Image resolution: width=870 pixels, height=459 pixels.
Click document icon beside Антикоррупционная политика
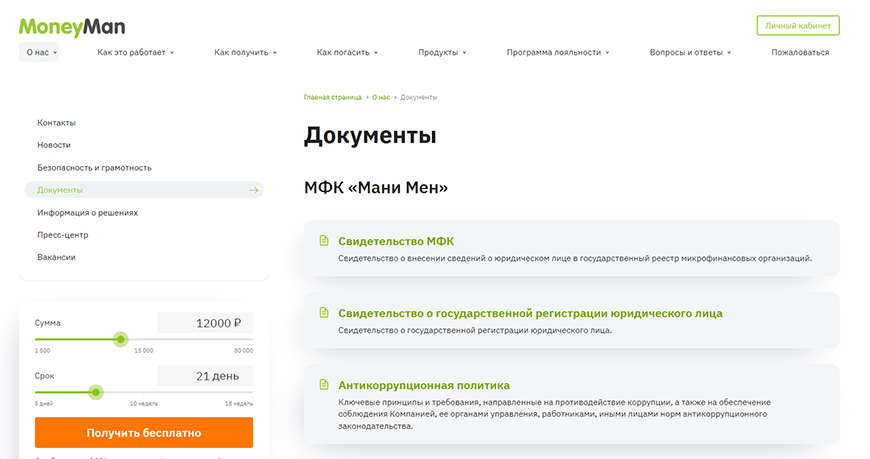tap(323, 385)
